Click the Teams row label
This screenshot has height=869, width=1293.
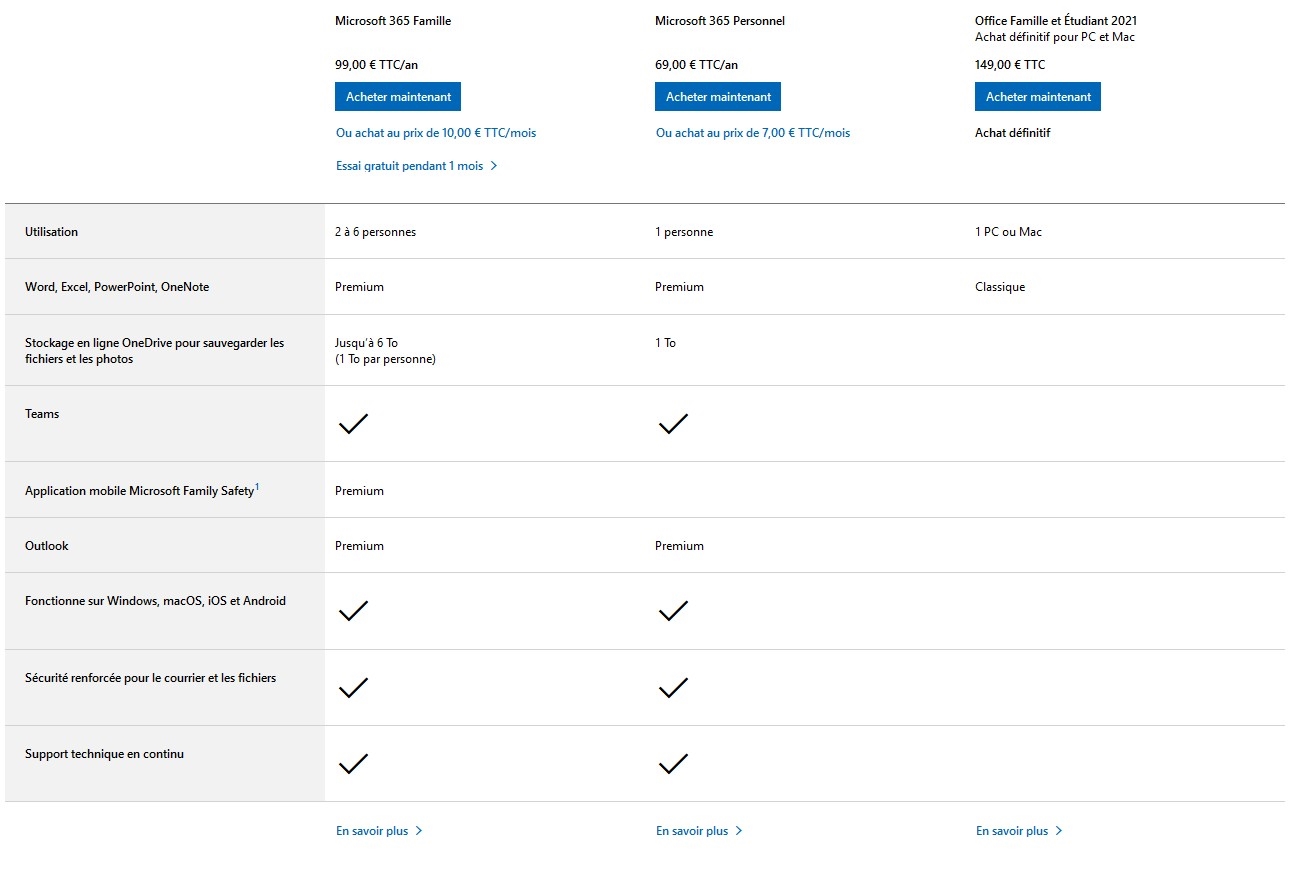tap(42, 414)
